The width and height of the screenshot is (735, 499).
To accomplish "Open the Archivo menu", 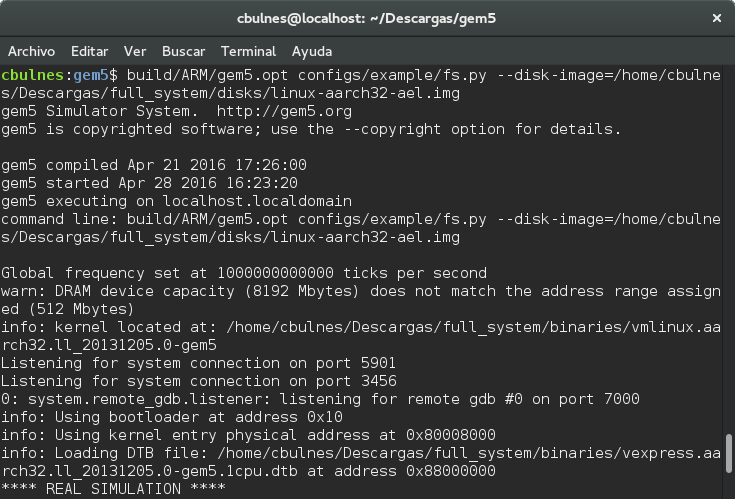I will tap(31, 51).
